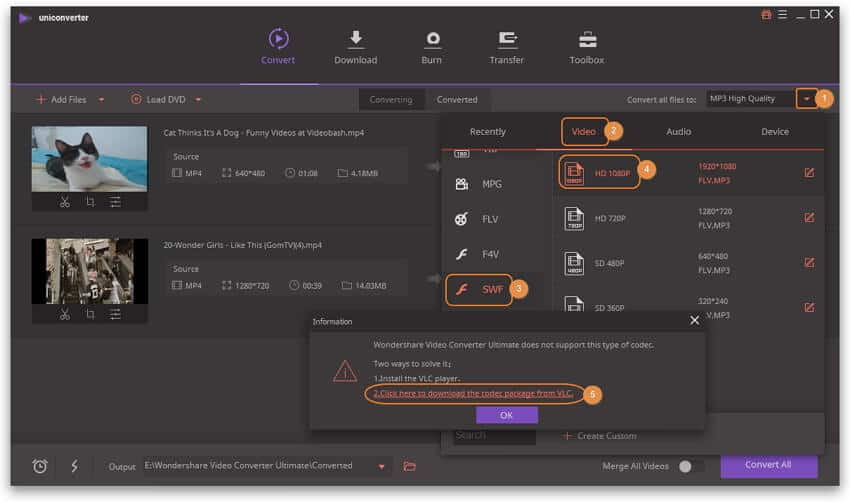Screen dimensions: 850x502
Task: Open the Device format tab
Action: 775,132
